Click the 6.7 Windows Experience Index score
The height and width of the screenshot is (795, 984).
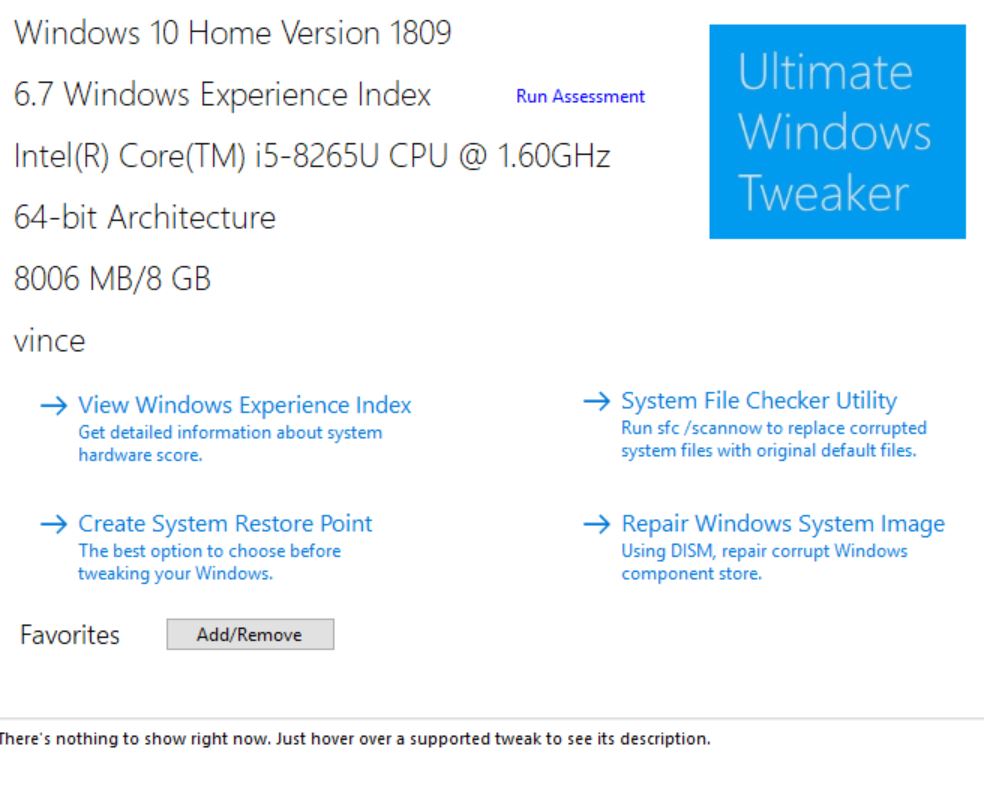[221, 97]
